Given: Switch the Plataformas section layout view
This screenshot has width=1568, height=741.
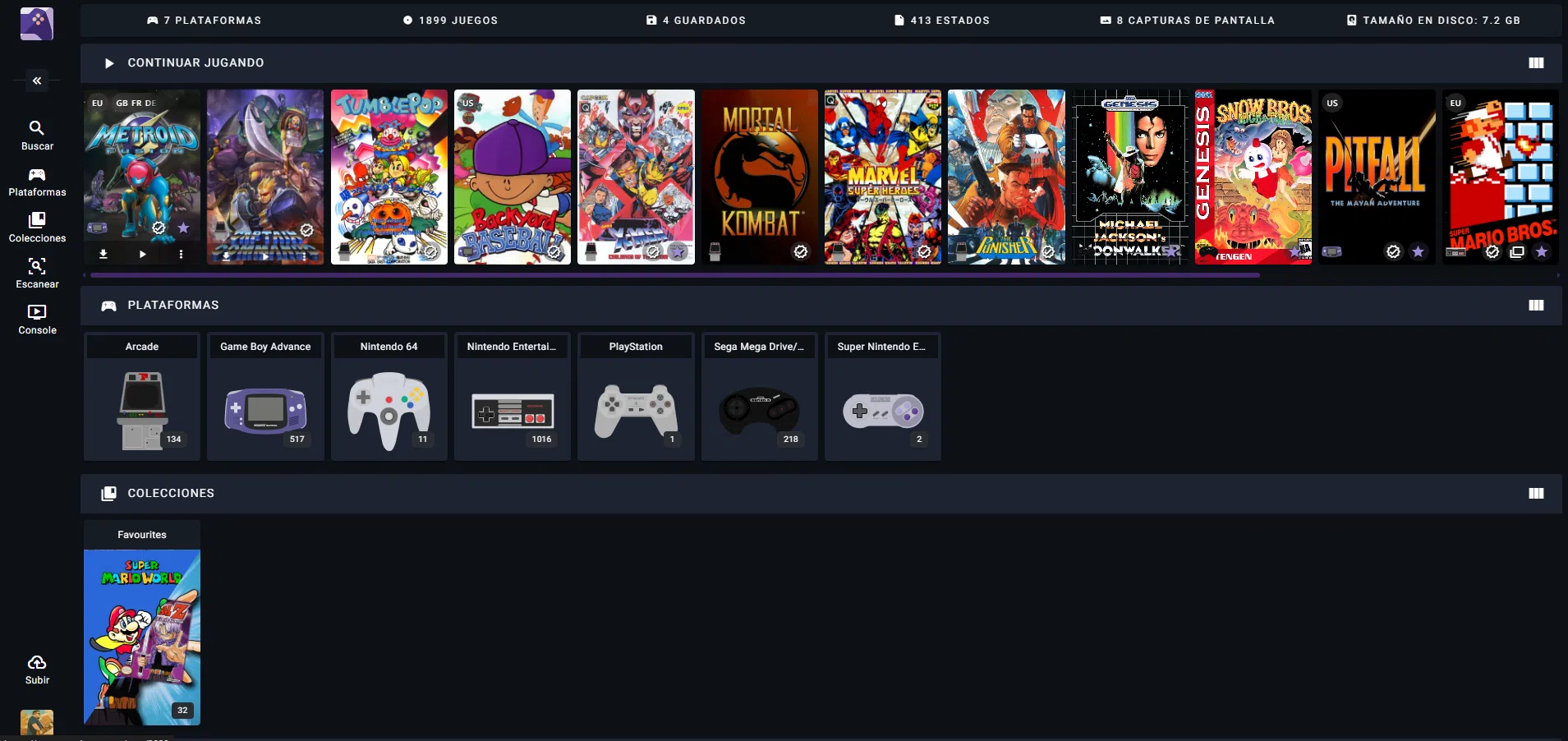Looking at the screenshot, I should (x=1536, y=306).
